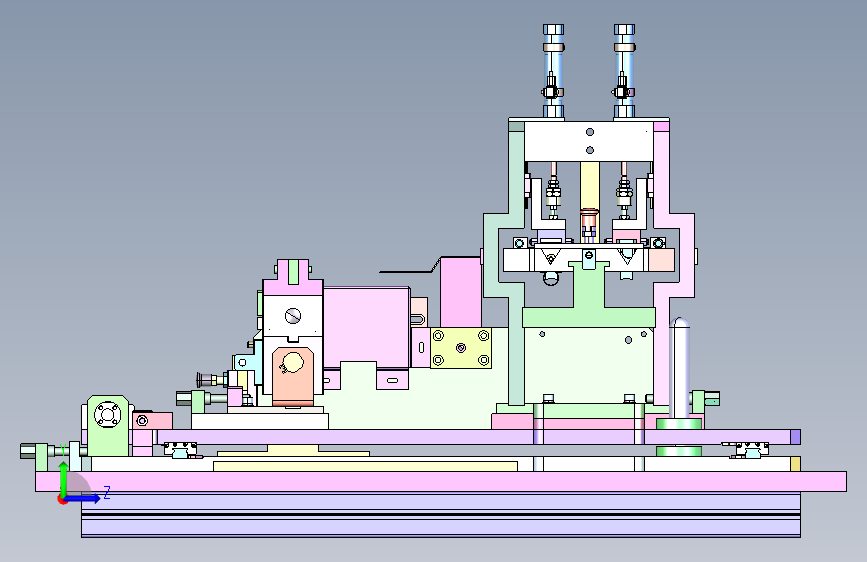
Task: Select the right pneumatic cylinder atop the frame
Action: [624, 71]
